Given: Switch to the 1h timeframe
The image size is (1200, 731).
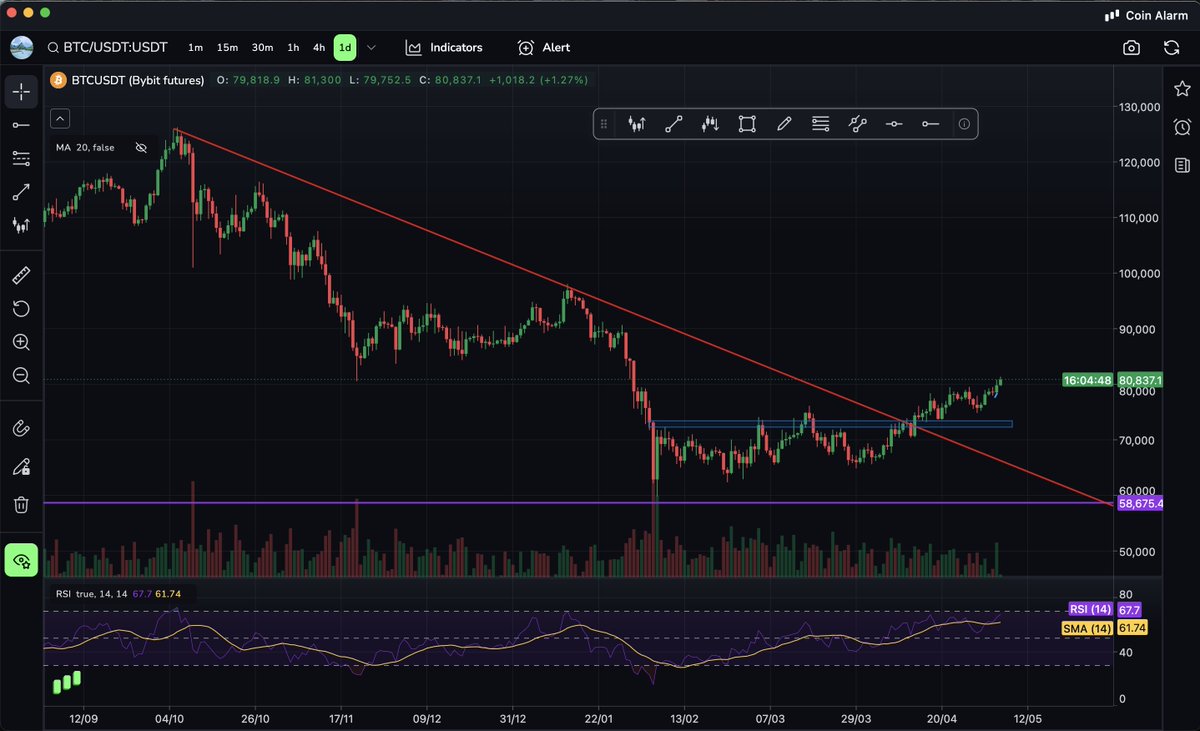Looking at the screenshot, I should 293,47.
